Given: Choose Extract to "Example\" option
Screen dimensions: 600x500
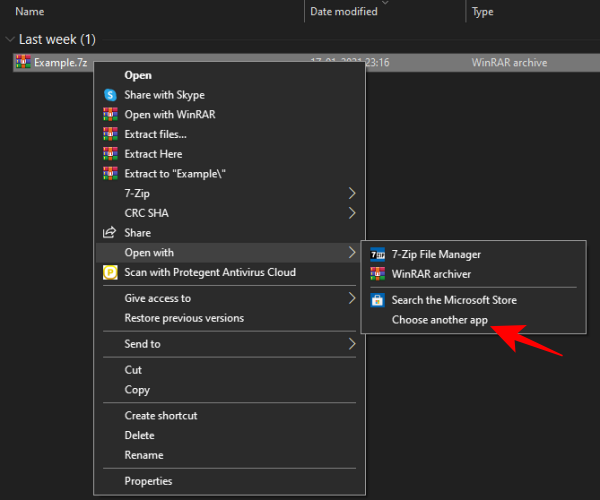Looking at the screenshot, I should pyautogui.click(x=175, y=174).
